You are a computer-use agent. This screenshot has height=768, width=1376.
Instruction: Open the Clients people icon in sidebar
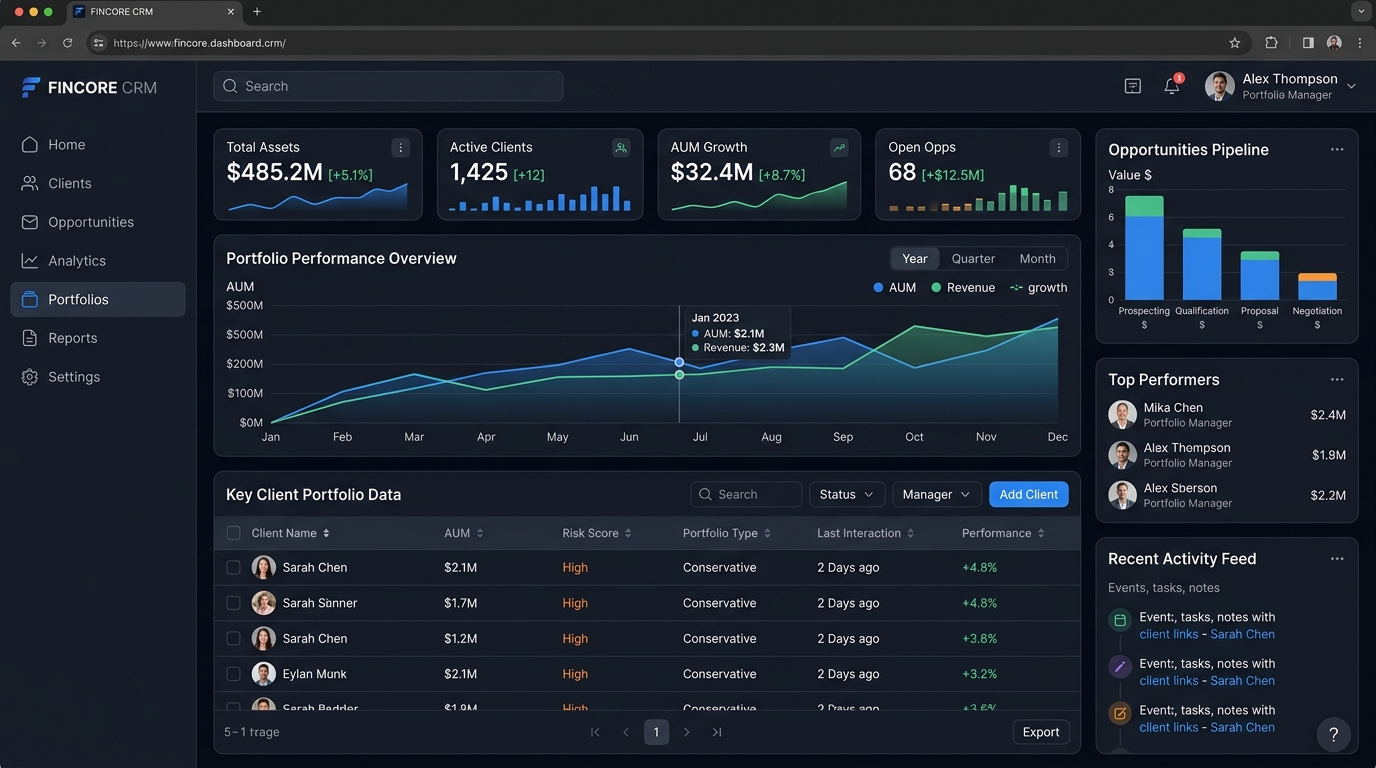30,184
